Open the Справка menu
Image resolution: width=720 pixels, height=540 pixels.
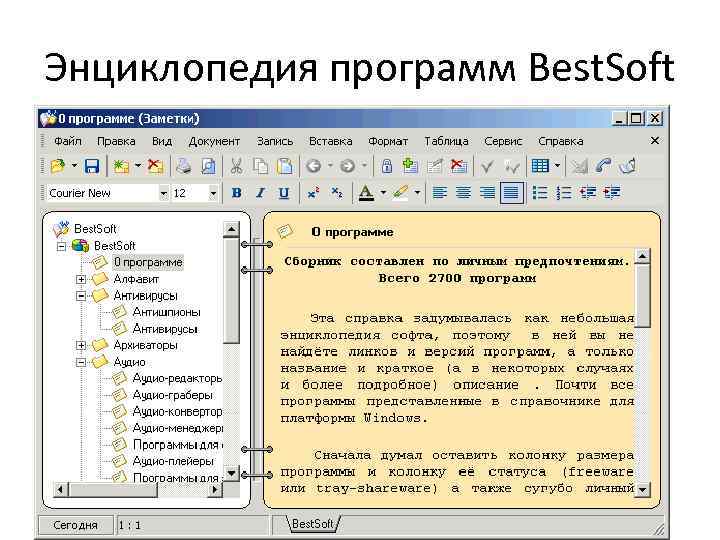(561, 141)
